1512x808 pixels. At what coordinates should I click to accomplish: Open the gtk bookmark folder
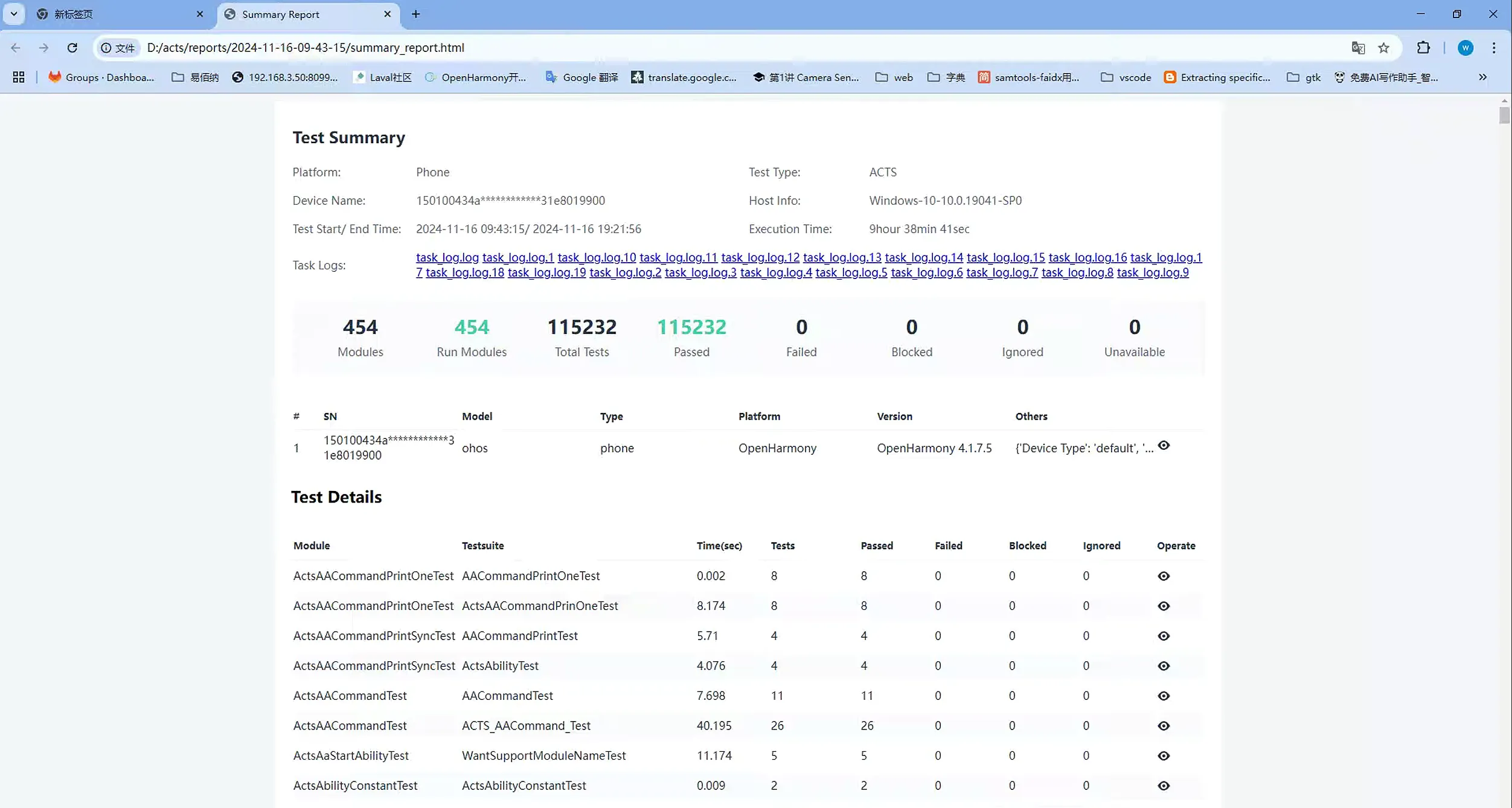point(1304,77)
